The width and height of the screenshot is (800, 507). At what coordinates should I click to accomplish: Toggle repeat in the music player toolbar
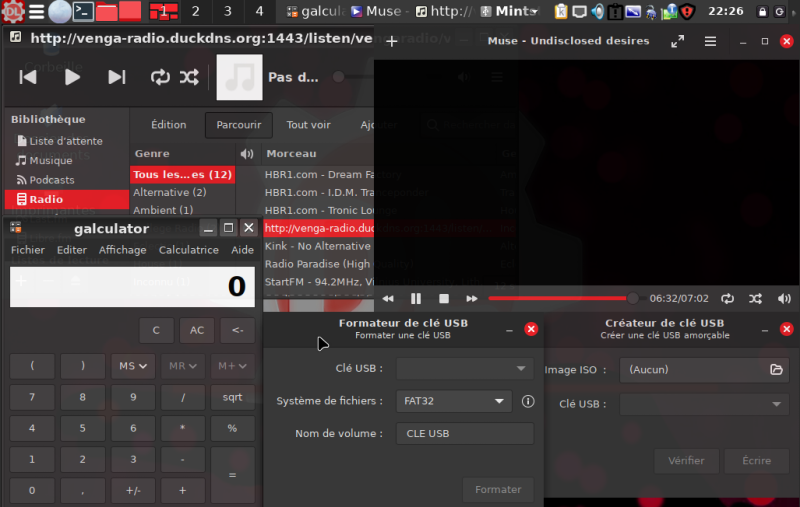(160, 77)
